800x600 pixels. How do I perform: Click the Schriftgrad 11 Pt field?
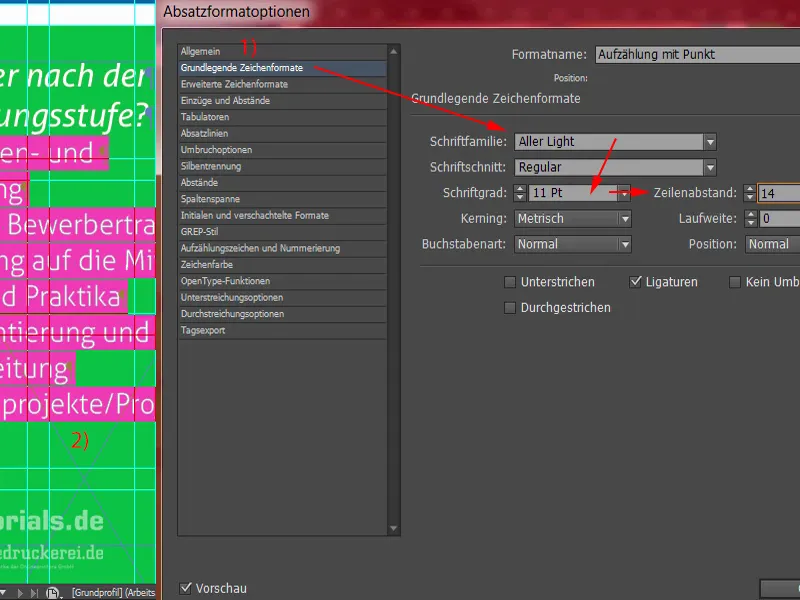pyautogui.click(x=572, y=193)
